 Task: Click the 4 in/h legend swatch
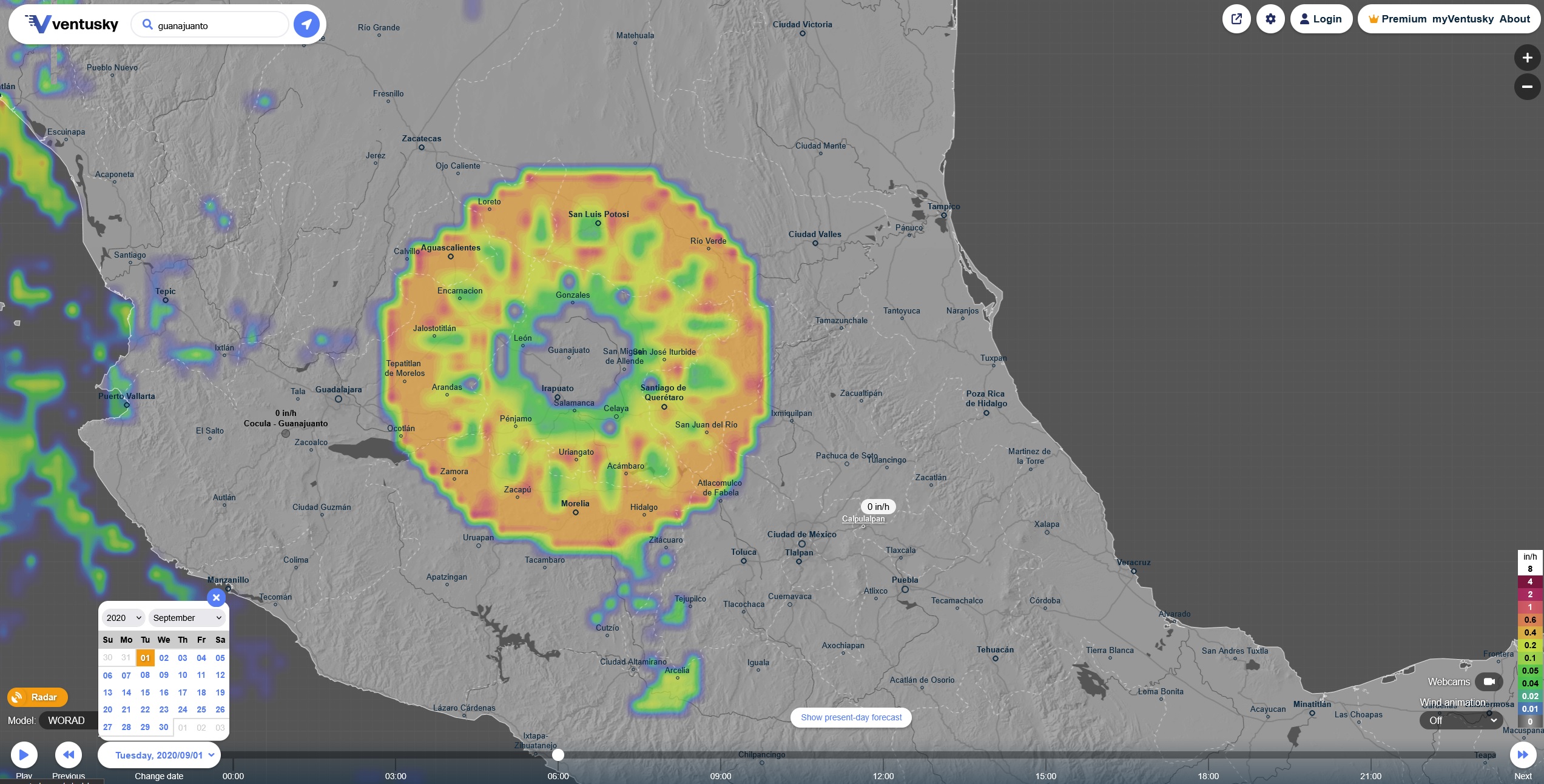1531,582
